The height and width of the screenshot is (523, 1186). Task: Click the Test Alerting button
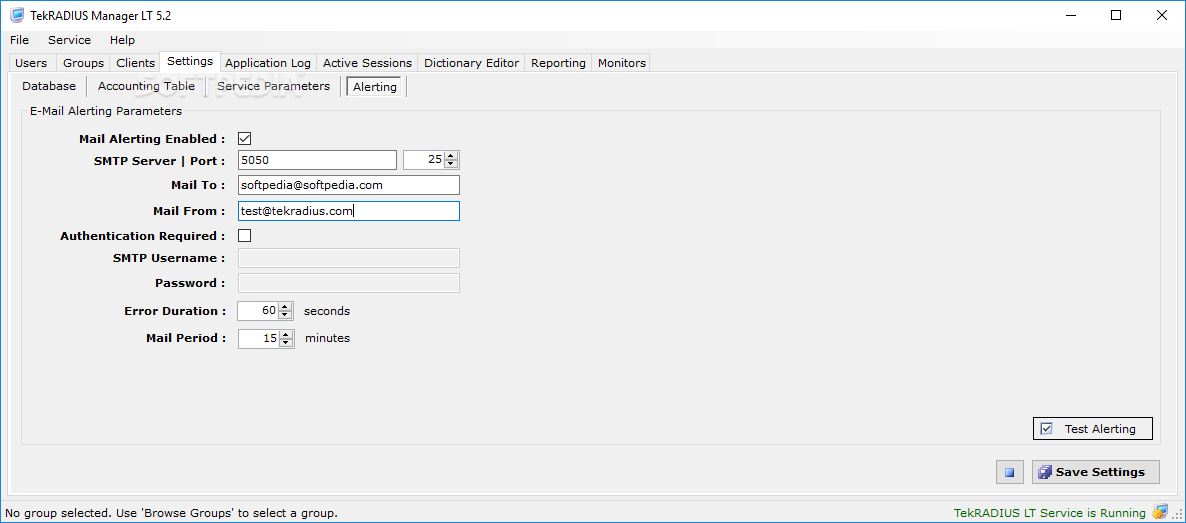[1092, 428]
